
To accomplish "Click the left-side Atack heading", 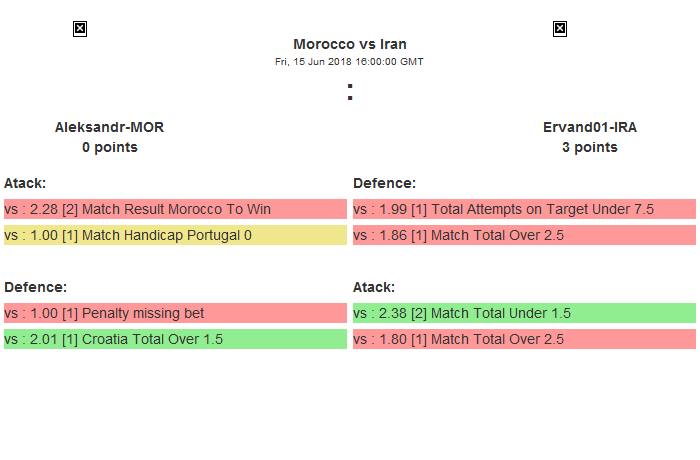I will [x=25, y=183].
